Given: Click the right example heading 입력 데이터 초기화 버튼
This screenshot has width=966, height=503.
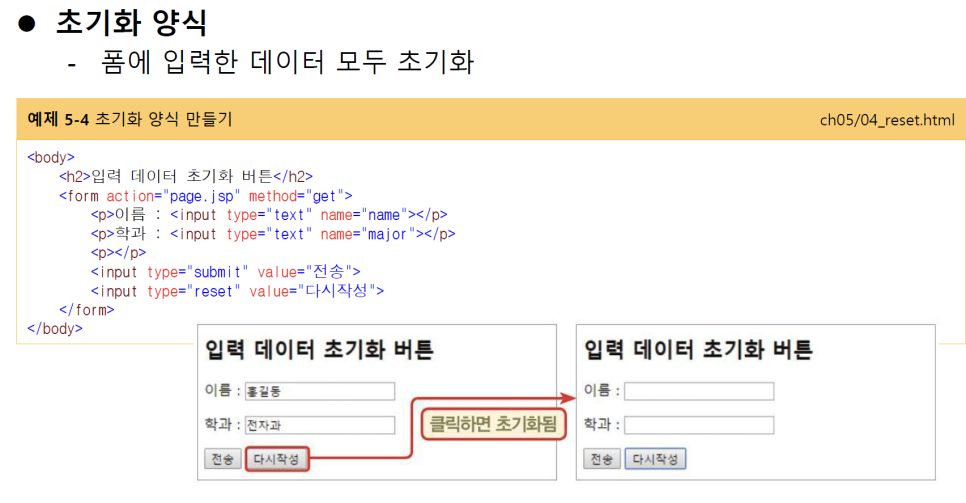Looking at the screenshot, I should point(698,350).
